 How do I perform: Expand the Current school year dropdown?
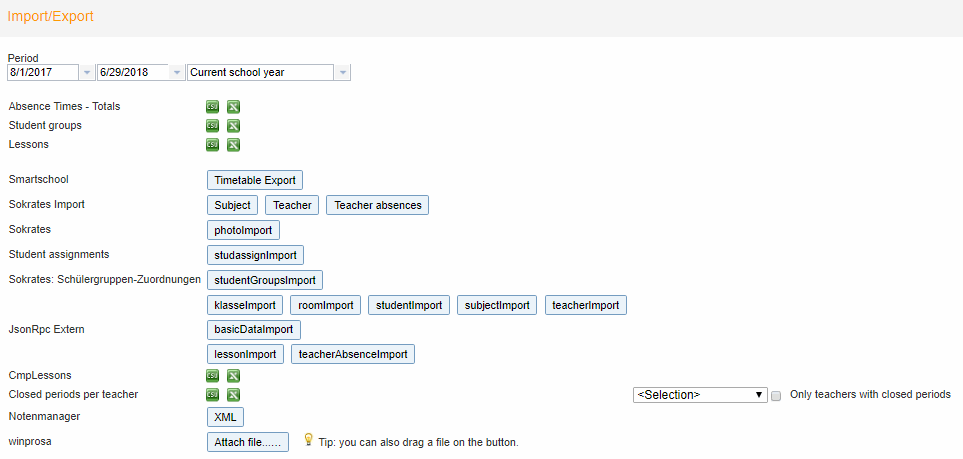pos(343,73)
